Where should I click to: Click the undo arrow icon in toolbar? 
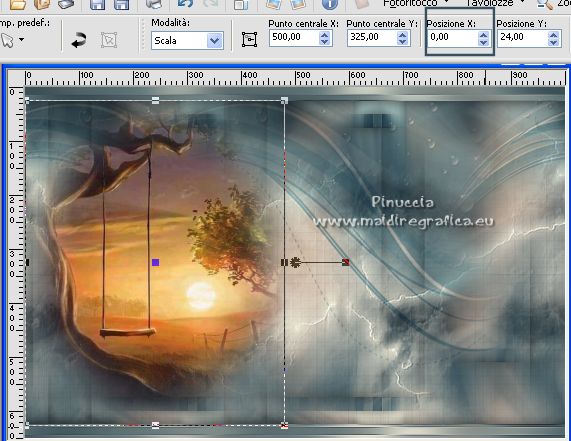(x=185, y=4)
